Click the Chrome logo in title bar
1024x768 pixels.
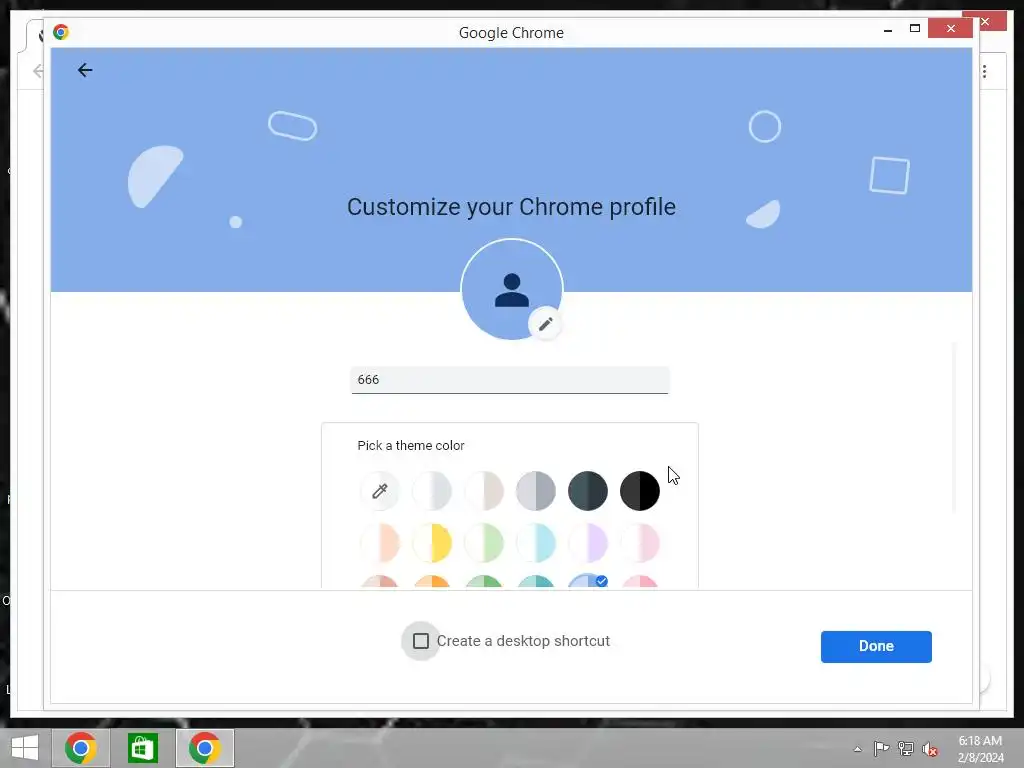pyautogui.click(x=61, y=32)
